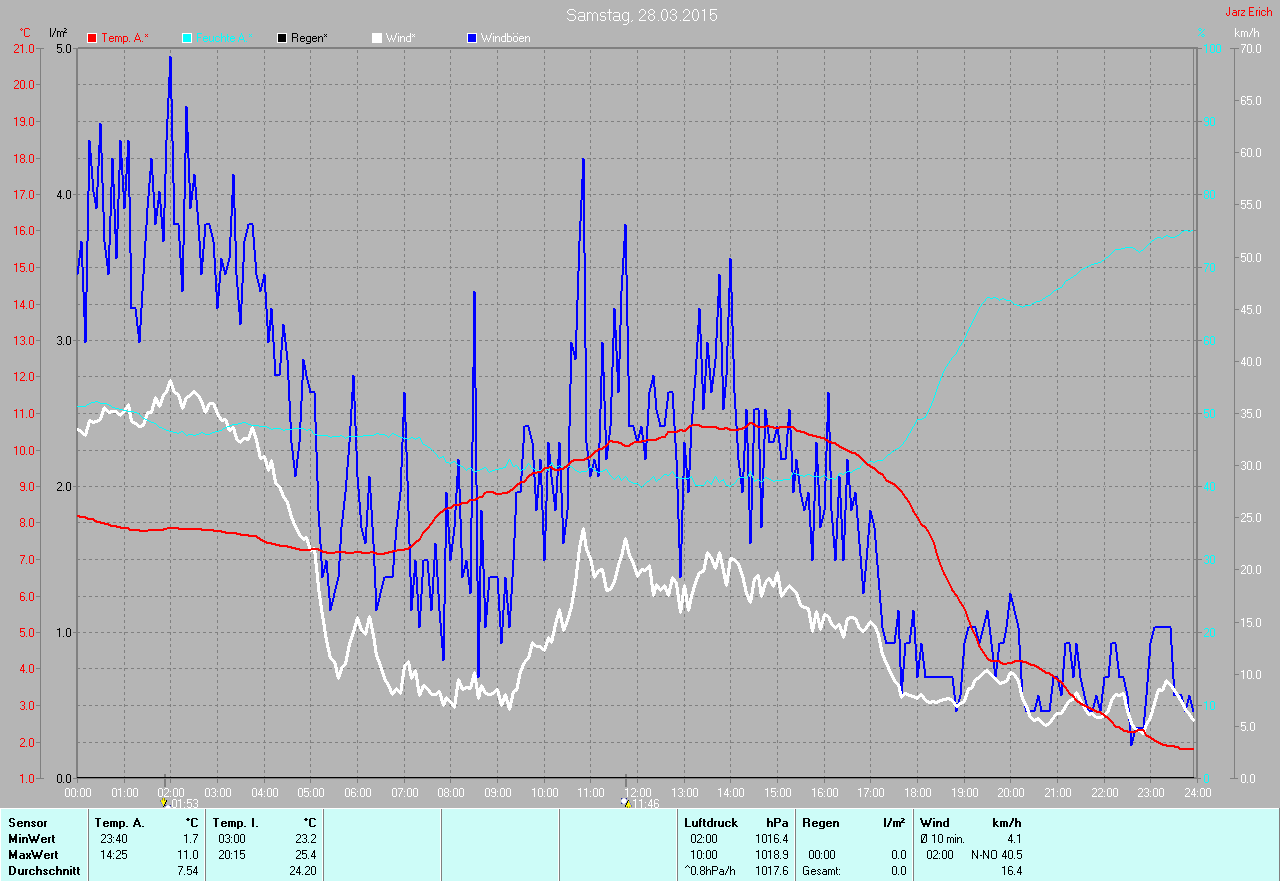Click the MaxWert row label
The image size is (1280, 881).
click(33, 854)
